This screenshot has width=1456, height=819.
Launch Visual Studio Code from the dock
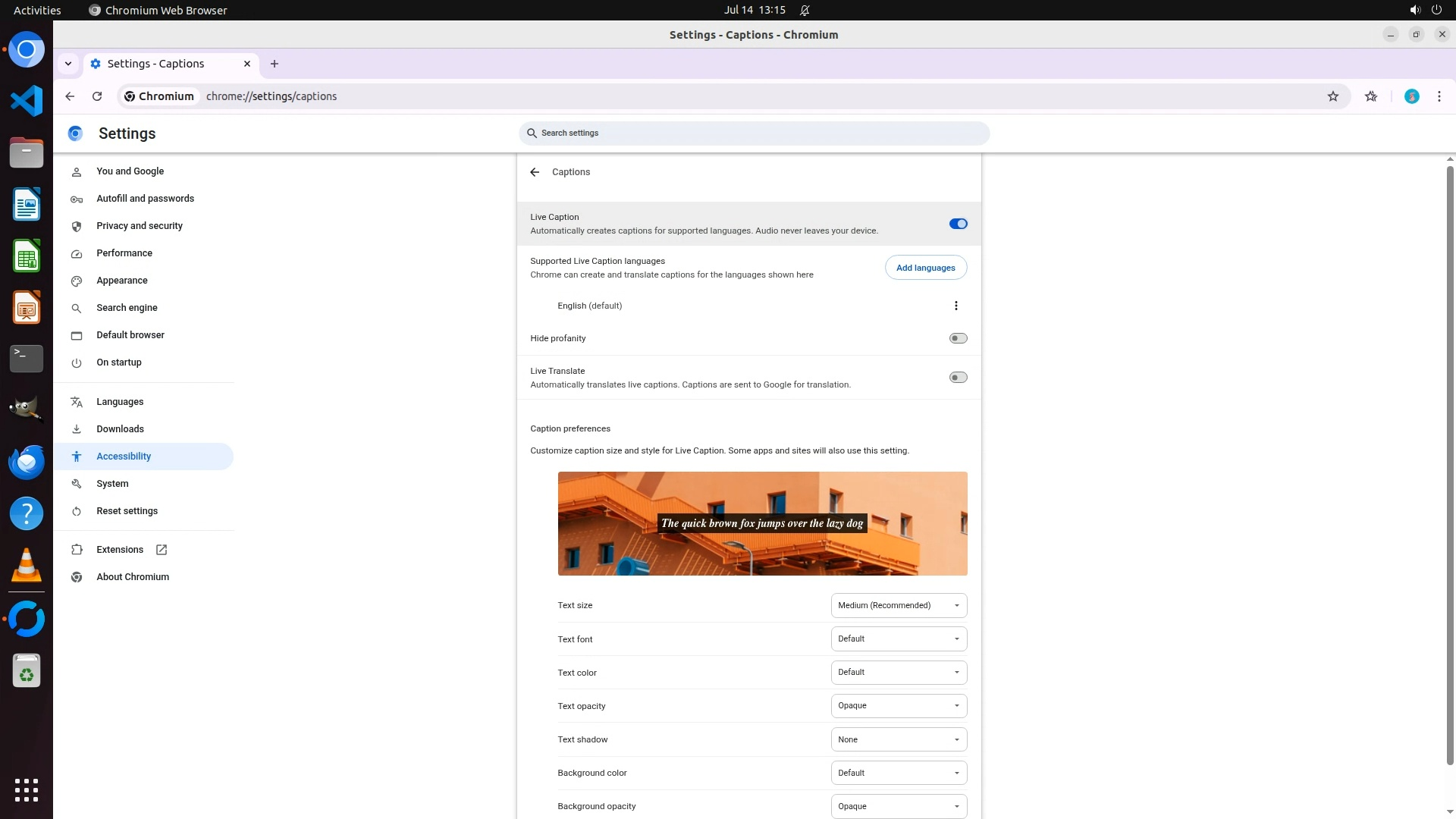click(27, 101)
